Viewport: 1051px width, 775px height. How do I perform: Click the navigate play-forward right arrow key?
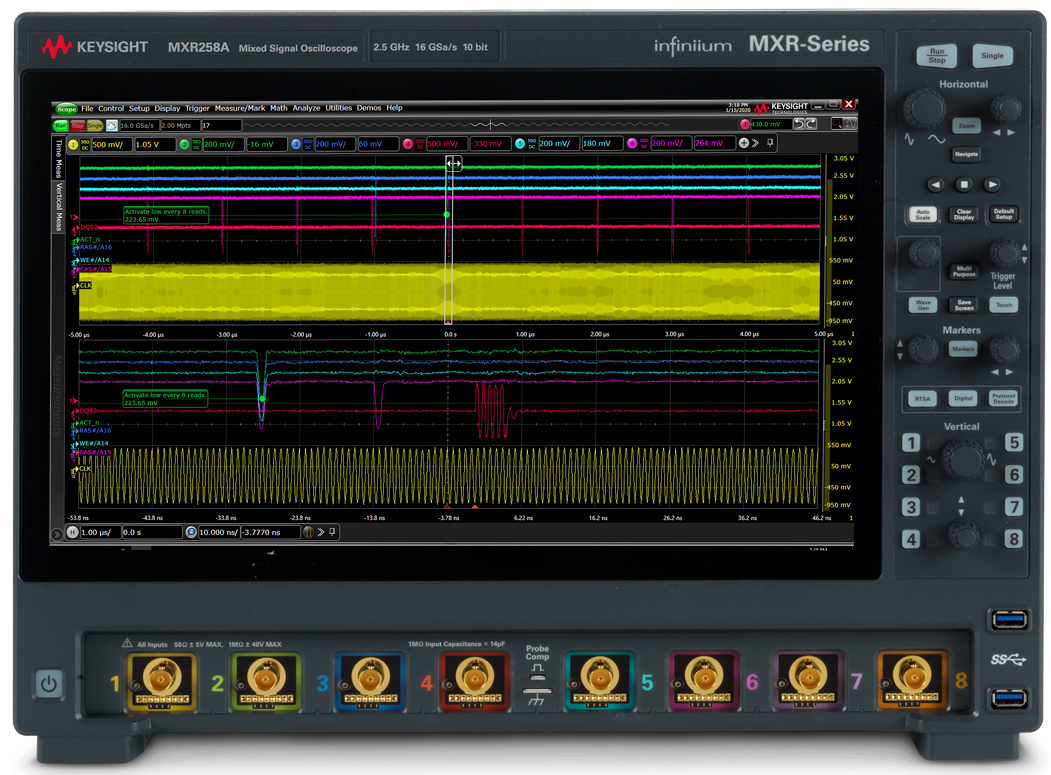[x=992, y=185]
